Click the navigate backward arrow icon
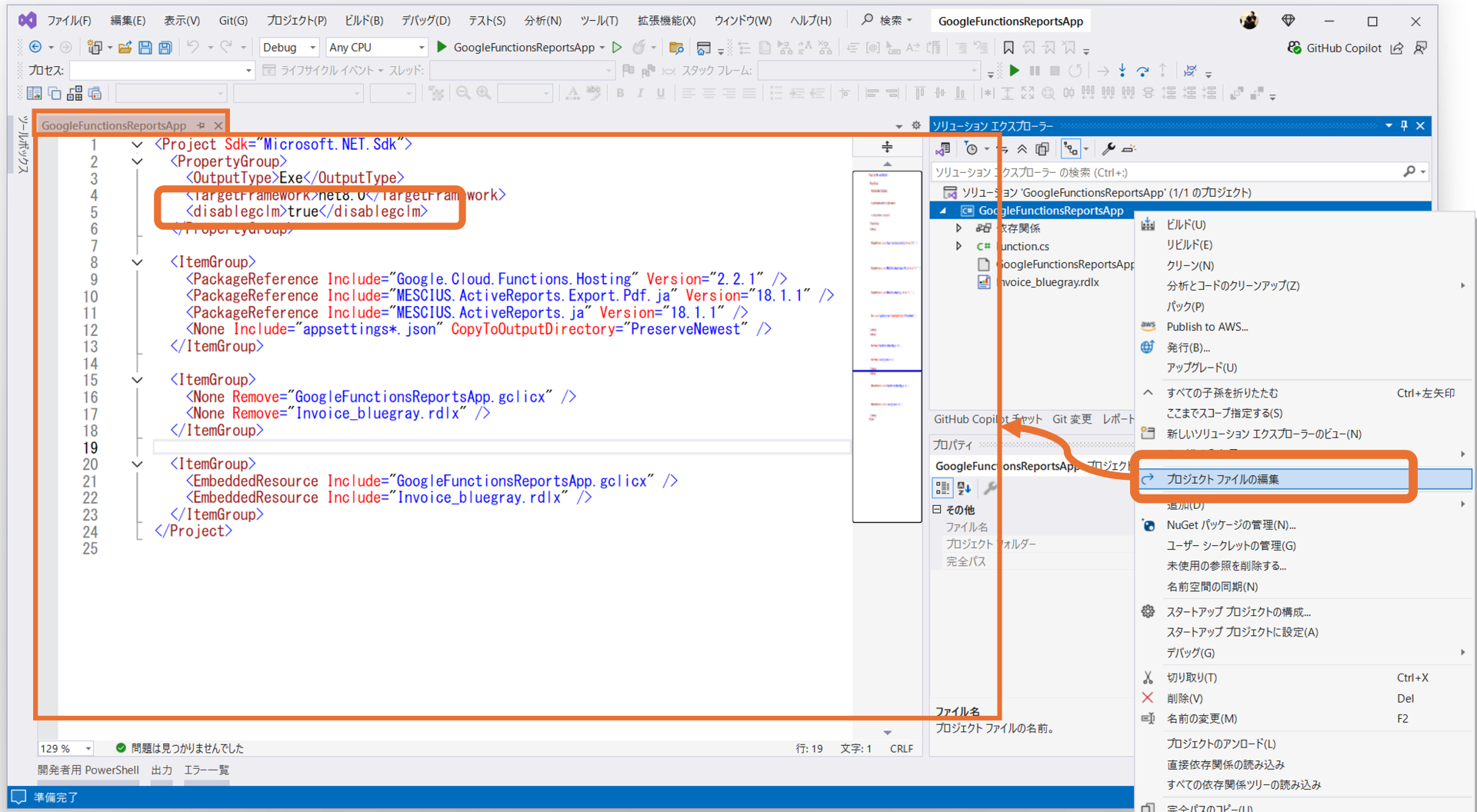 point(35,48)
